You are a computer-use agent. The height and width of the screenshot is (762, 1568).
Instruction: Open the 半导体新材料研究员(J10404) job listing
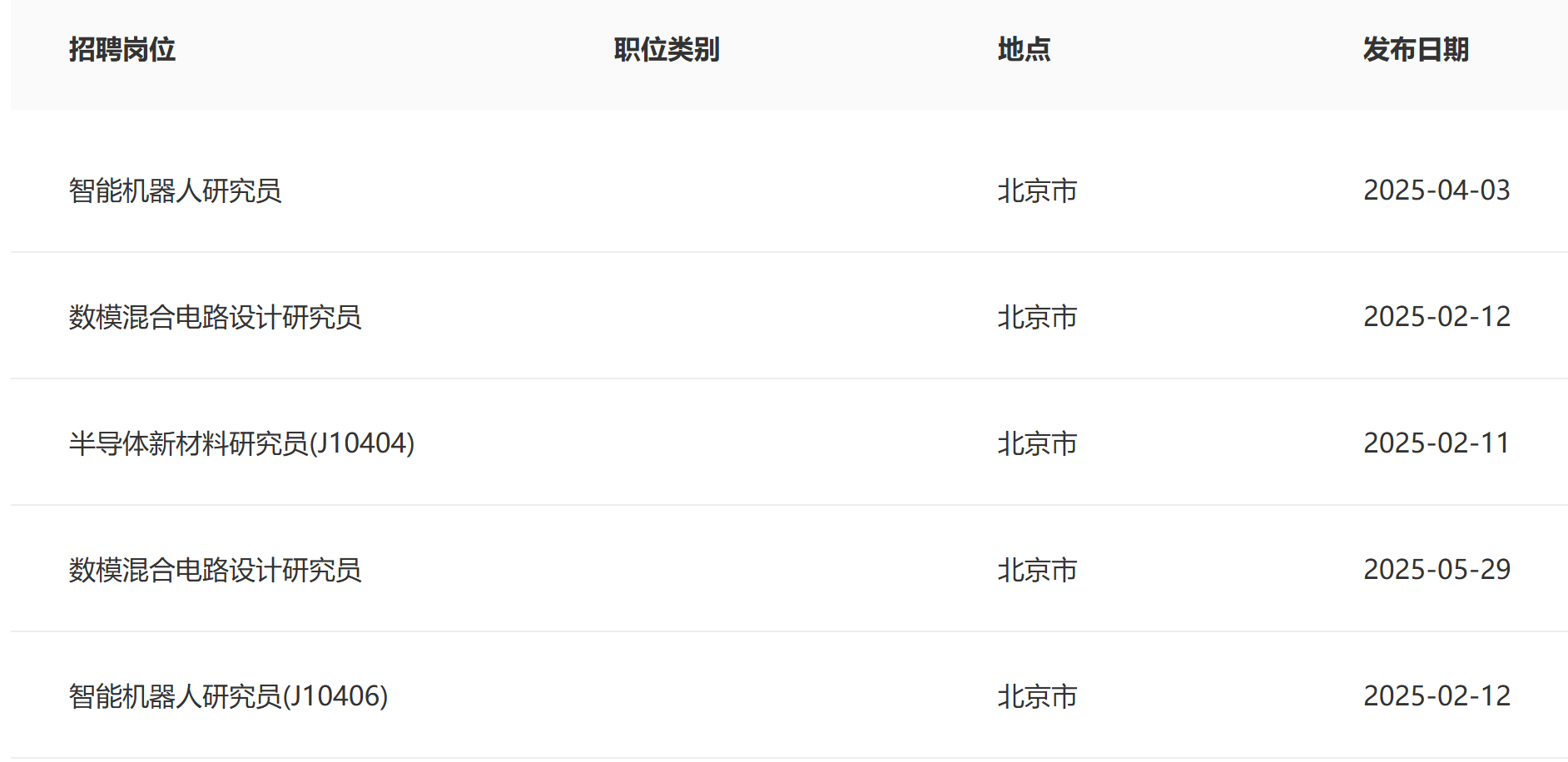(x=241, y=443)
